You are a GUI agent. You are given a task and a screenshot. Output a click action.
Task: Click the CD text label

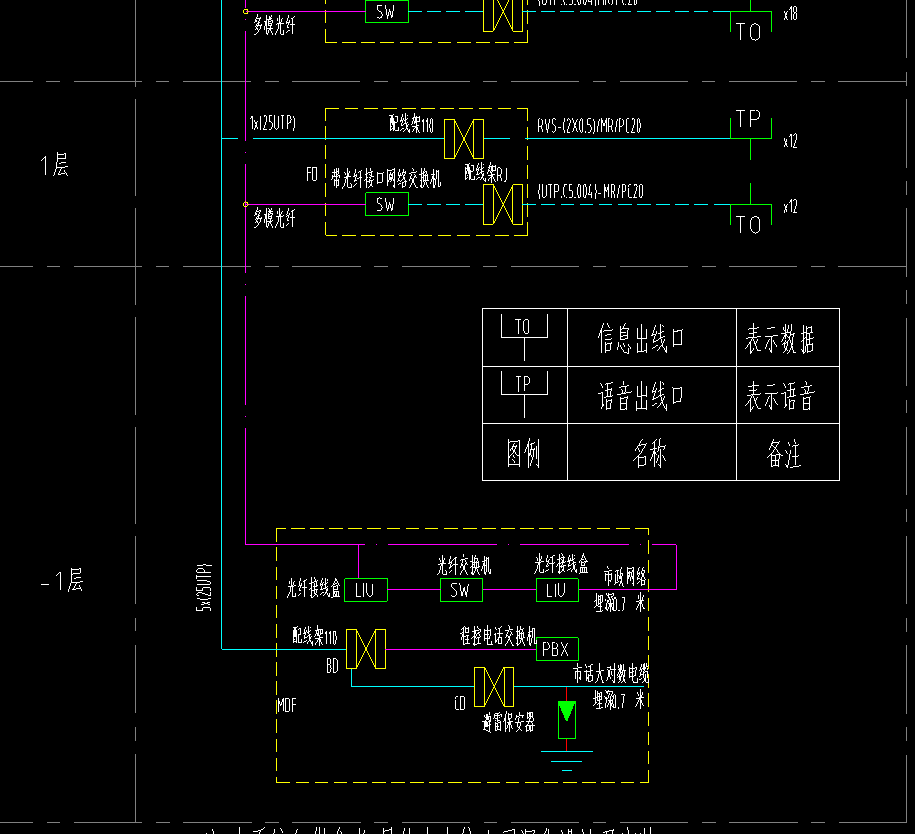click(x=460, y=704)
